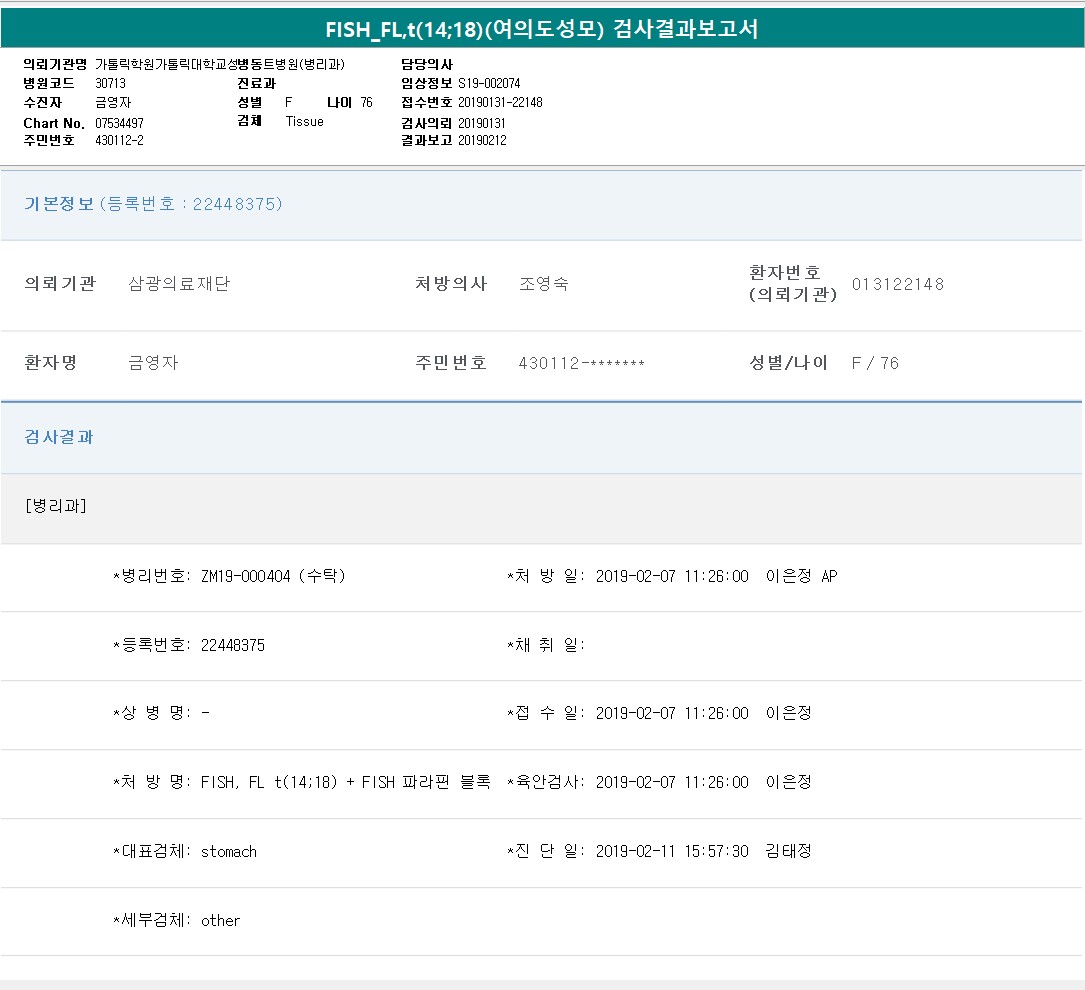Click hospital code value 30713

pos(110,84)
